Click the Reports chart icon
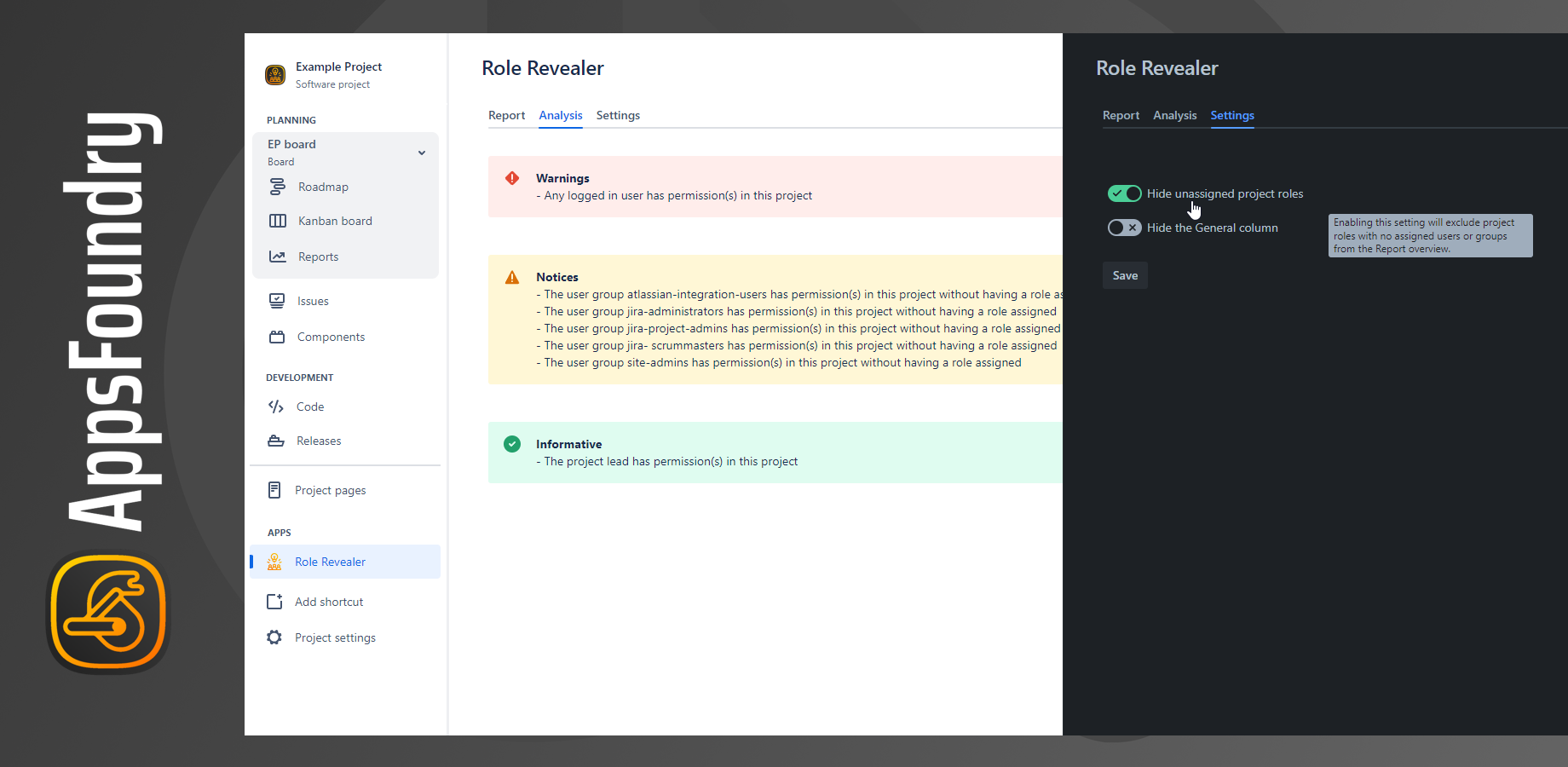The height and width of the screenshot is (767, 1568). click(x=278, y=257)
